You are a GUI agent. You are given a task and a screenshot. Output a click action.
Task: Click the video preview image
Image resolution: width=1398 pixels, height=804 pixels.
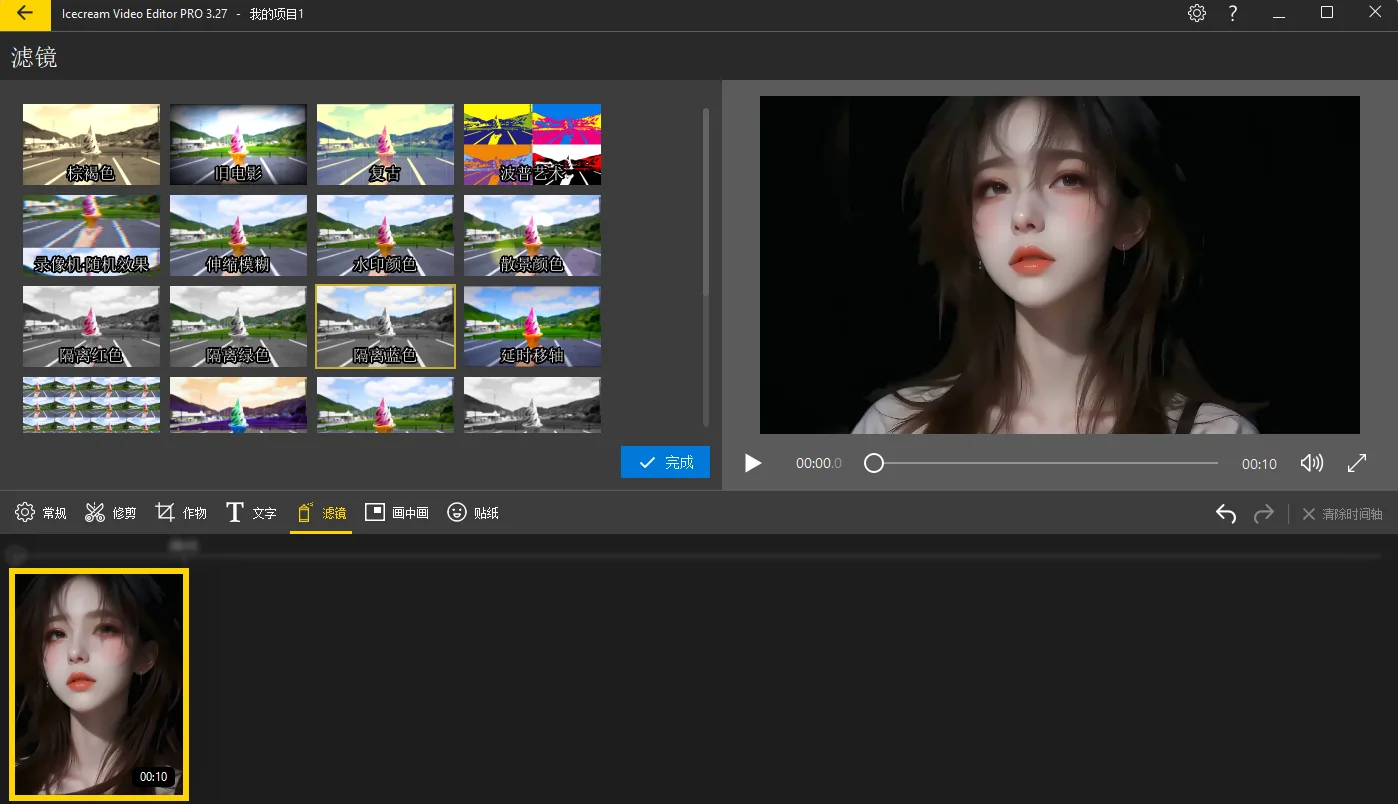[1060, 265]
